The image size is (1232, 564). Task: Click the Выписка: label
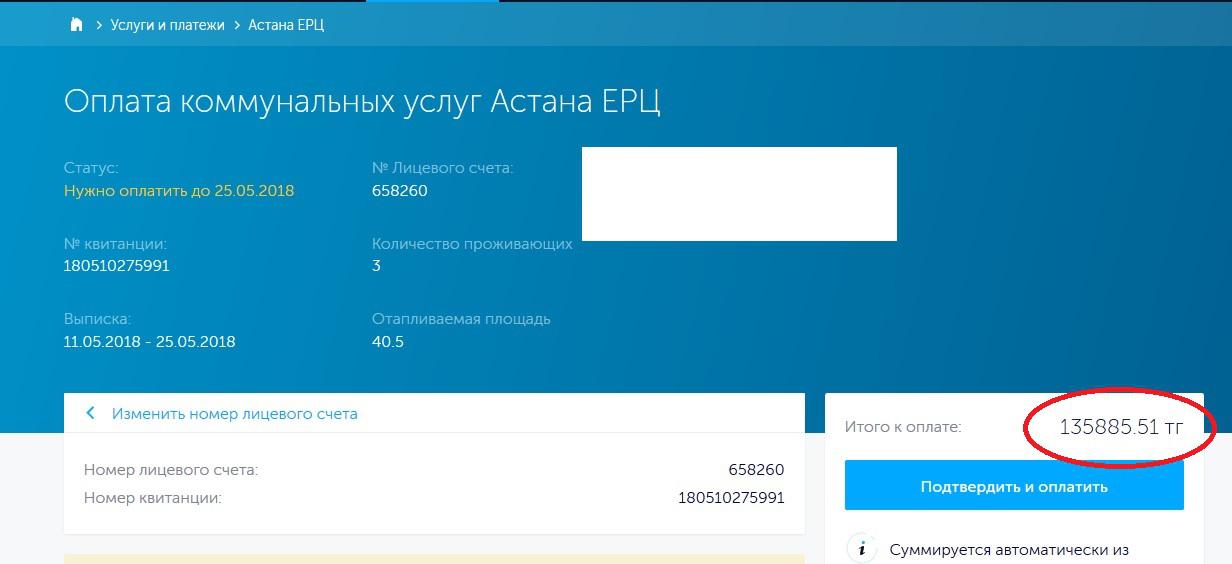(x=97, y=320)
